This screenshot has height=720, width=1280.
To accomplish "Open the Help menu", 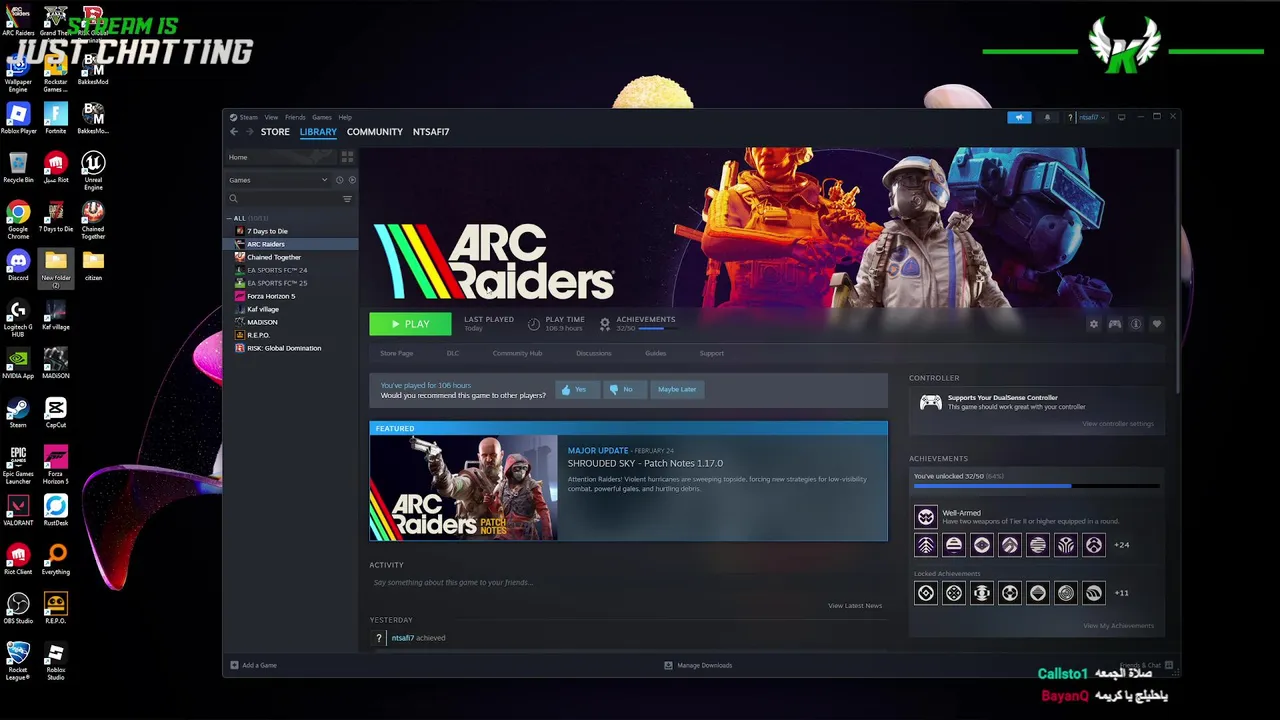I will click(x=345, y=117).
